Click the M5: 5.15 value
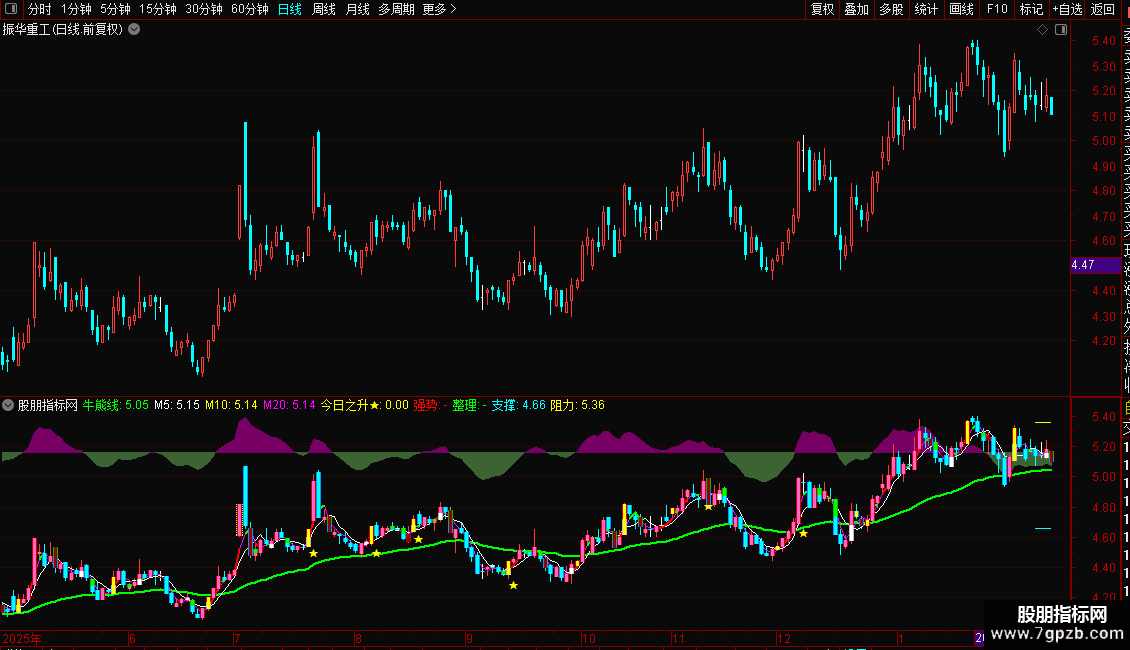Screen dimensions: 1130x650 coord(177,405)
